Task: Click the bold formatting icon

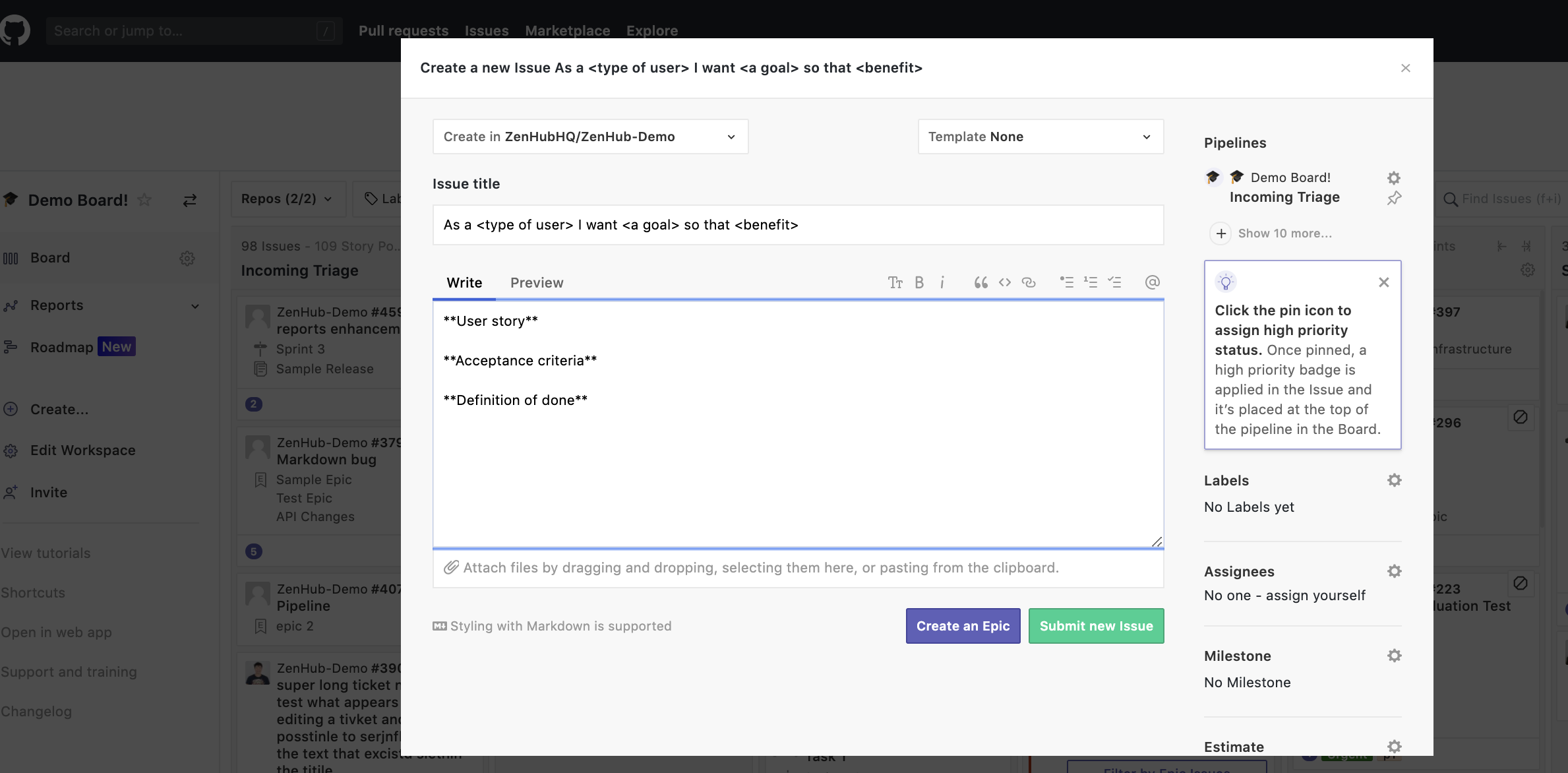Action: point(919,282)
